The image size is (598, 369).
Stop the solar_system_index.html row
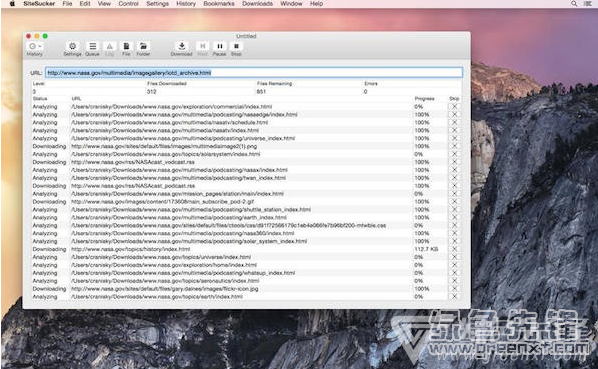pyautogui.click(x=454, y=241)
